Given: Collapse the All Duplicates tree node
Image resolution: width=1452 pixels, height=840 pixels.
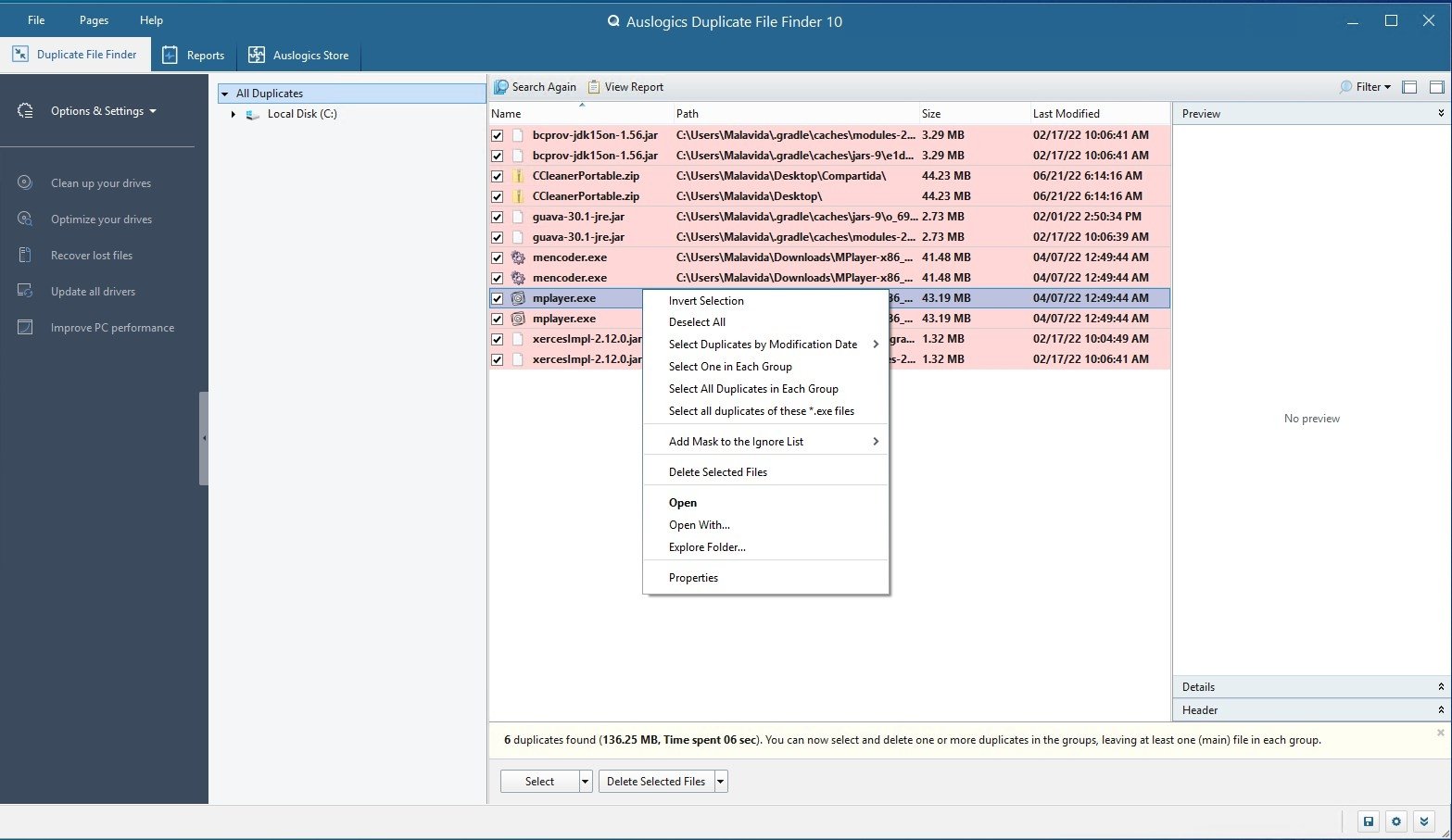Looking at the screenshot, I should 224,94.
